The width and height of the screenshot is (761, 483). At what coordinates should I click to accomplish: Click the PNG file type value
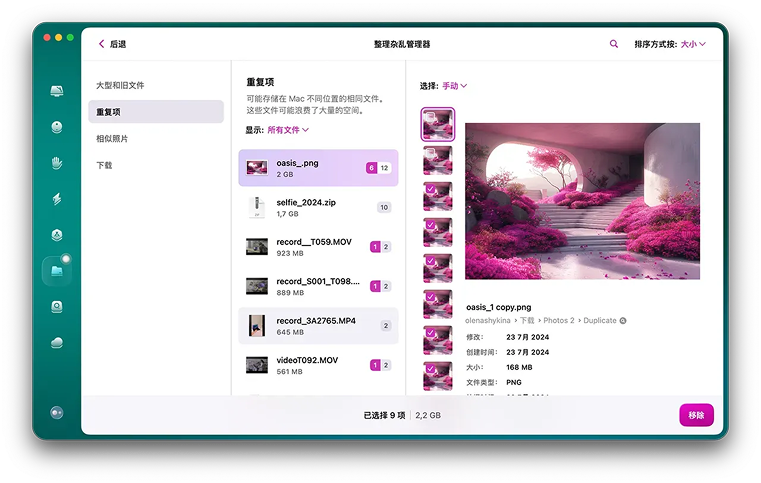[514, 383]
